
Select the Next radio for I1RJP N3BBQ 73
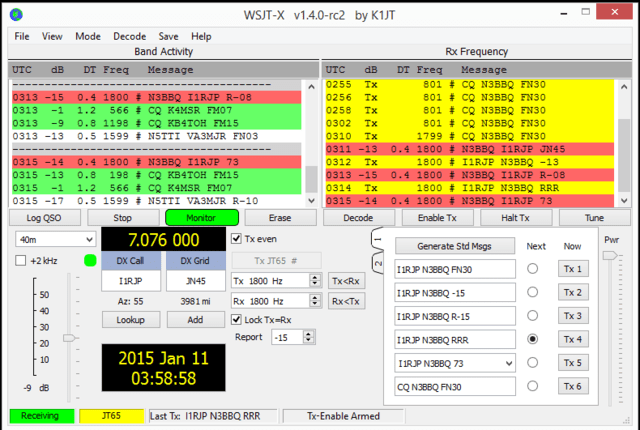coord(532,362)
